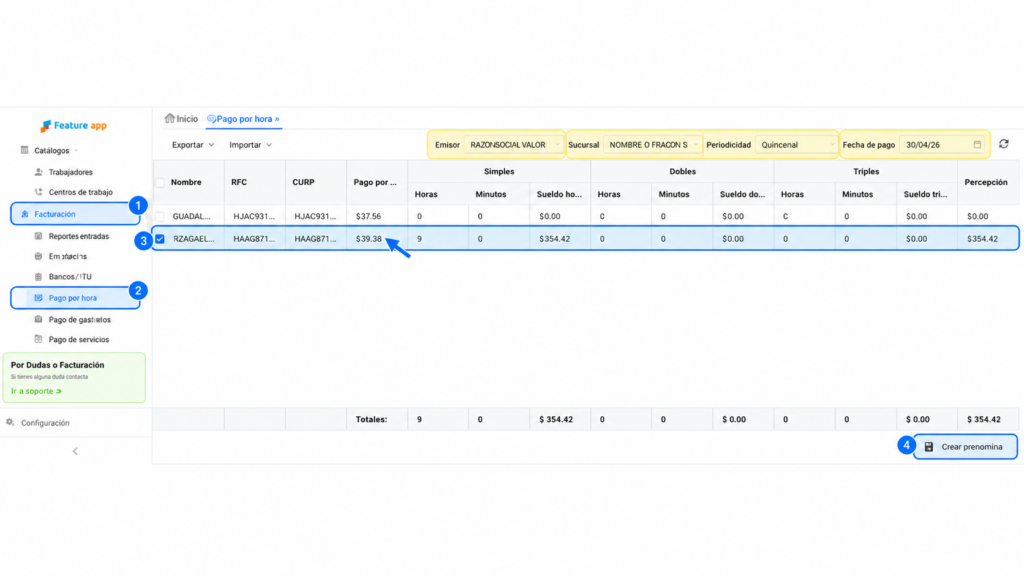The width and height of the screenshot is (1024, 576).
Task: Open Trabajadores in the sidebar
Action: click(71, 172)
